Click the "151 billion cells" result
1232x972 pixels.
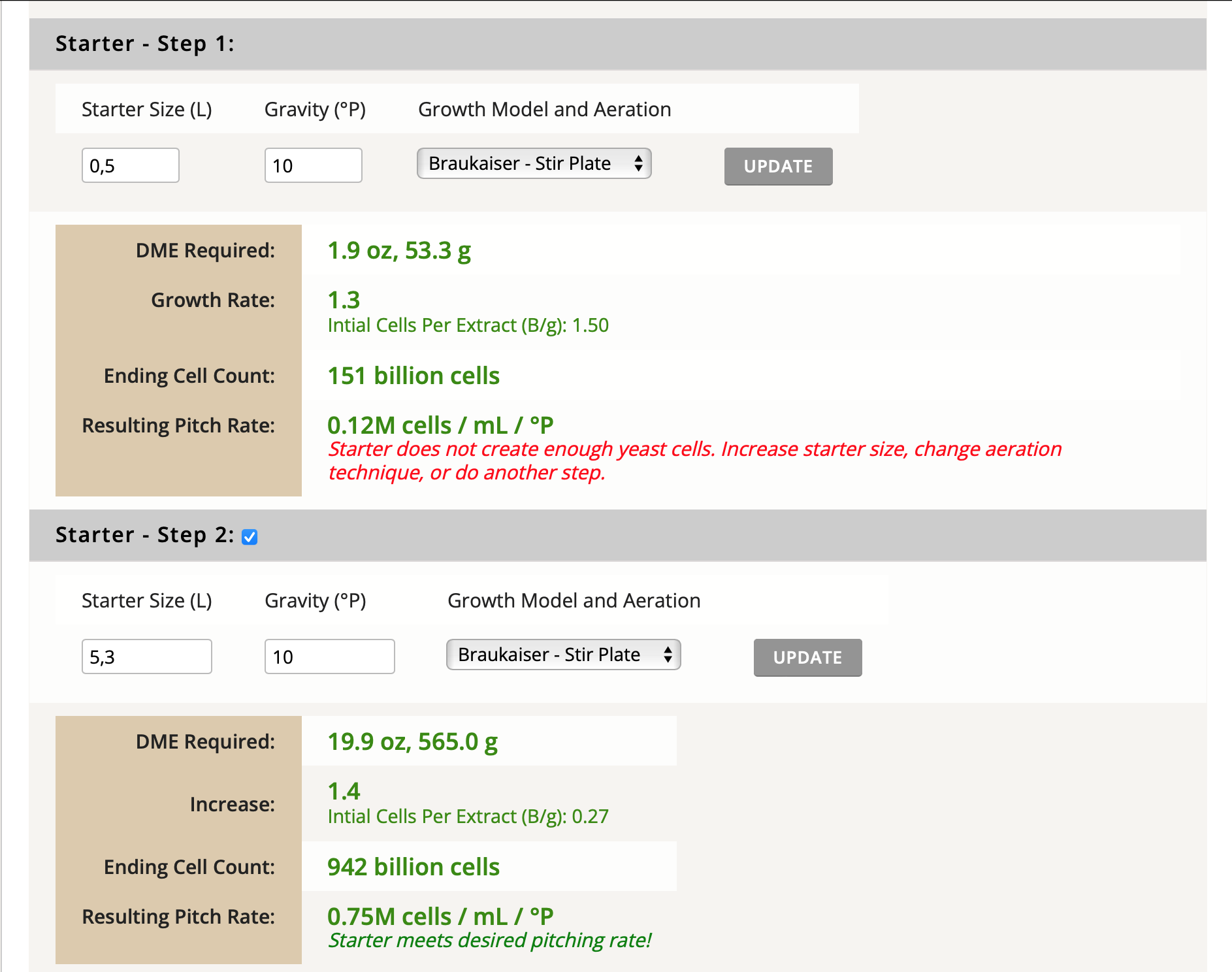[413, 376]
